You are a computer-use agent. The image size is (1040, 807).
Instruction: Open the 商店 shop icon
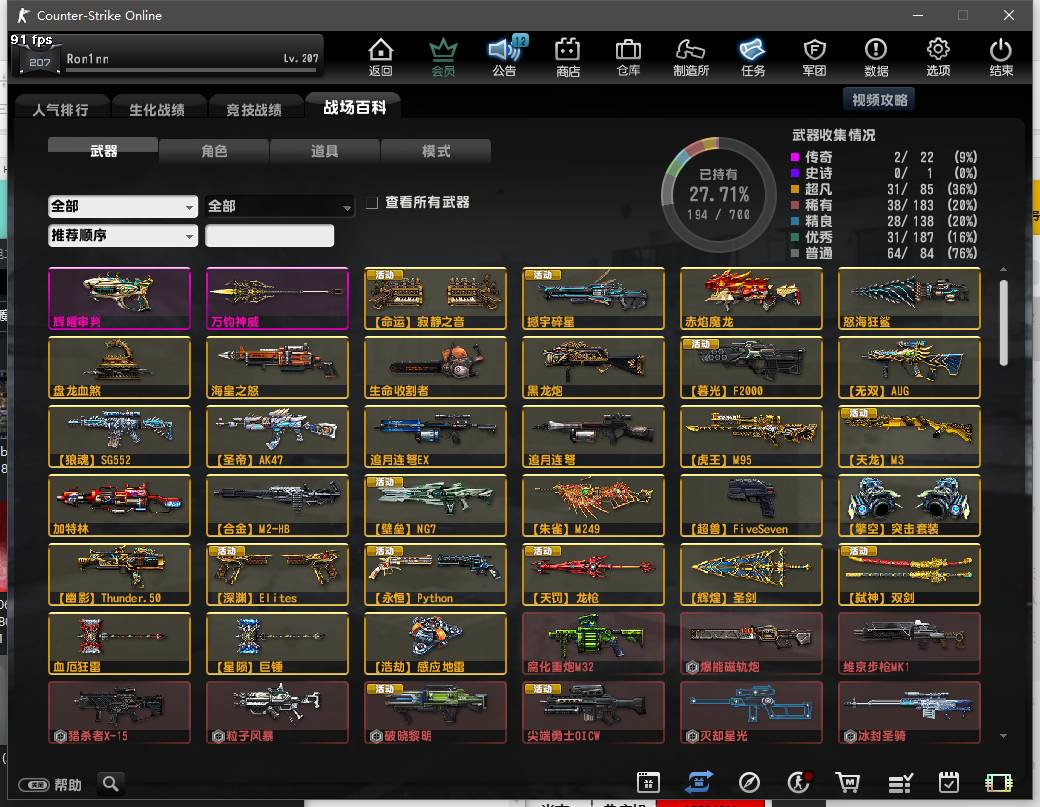coord(568,57)
